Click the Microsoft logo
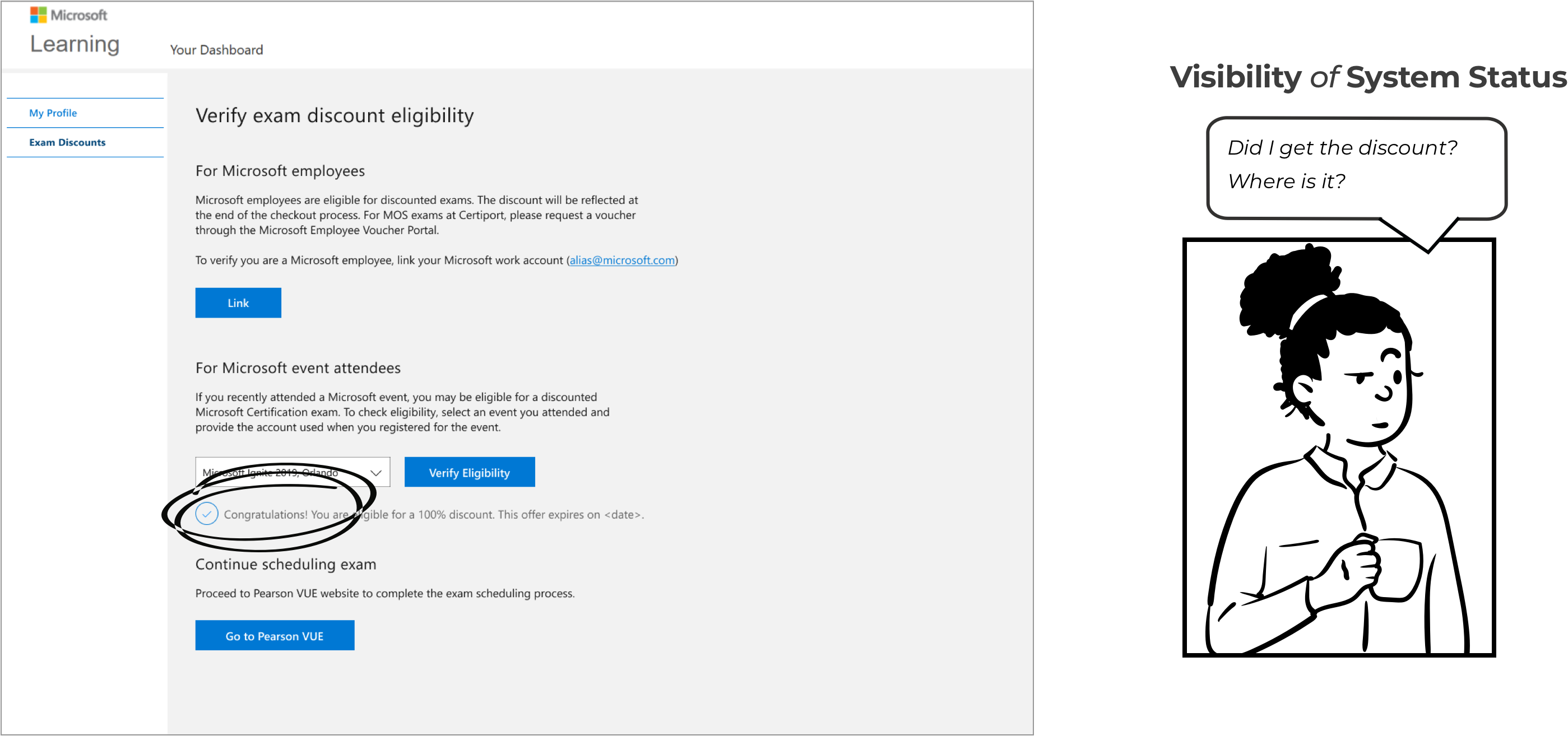Image resolution: width=1568 pixels, height=736 pixels. coord(69,15)
